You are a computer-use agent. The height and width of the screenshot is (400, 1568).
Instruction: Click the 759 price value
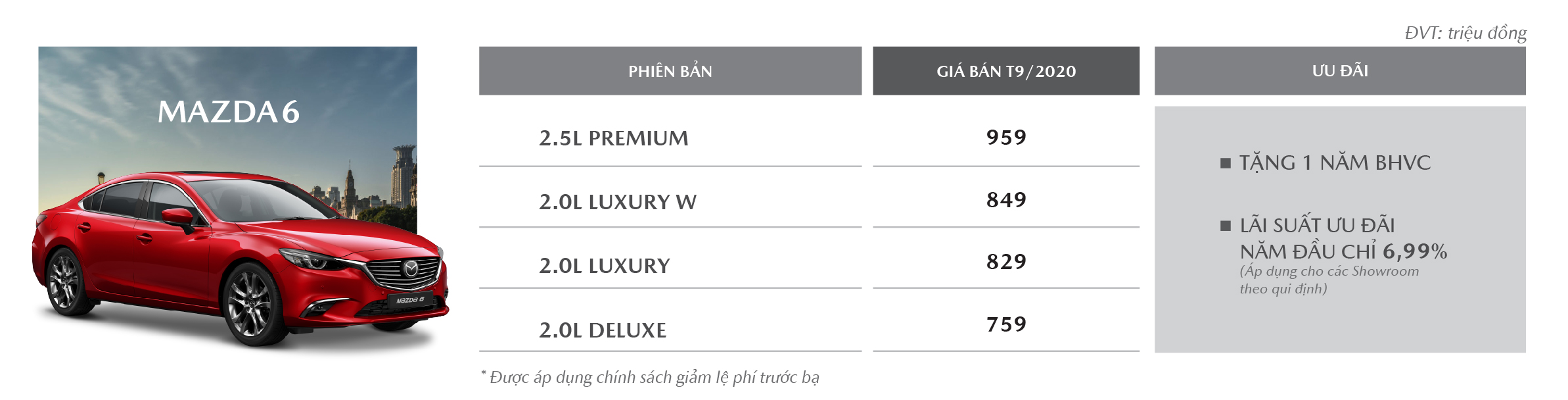click(1006, 324)
